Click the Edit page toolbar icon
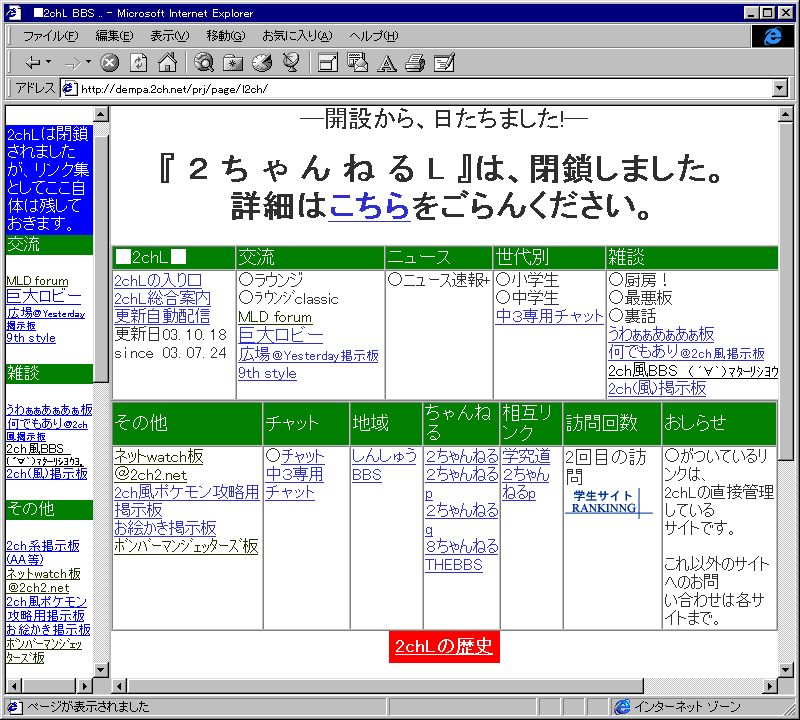 click(x=444, y=63)
